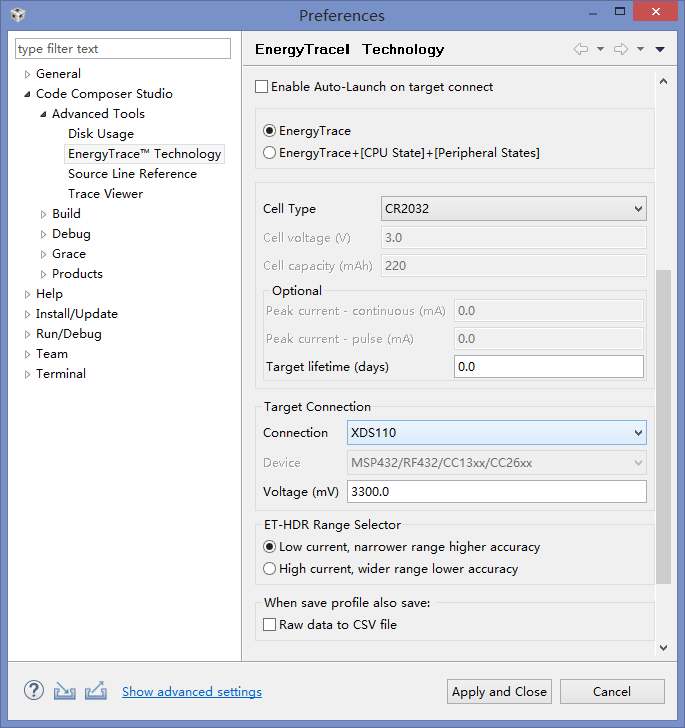Expand the Grace tree node
This screenshot has height=728, width=685.
(43, 254)
